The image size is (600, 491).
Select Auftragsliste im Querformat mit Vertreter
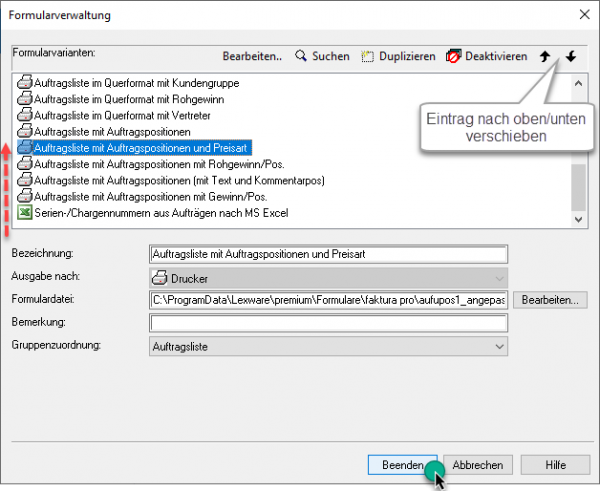122,115
